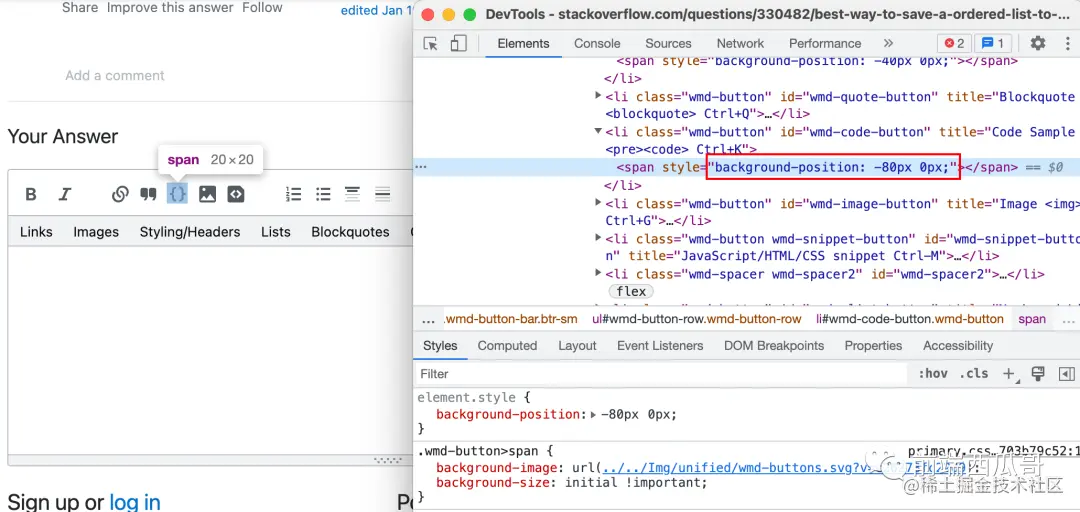Insert JavaScript/HTML/CSS snippet icon
Screen dimensions: 1080x512
pyautogui.click(x=236, y=194)
